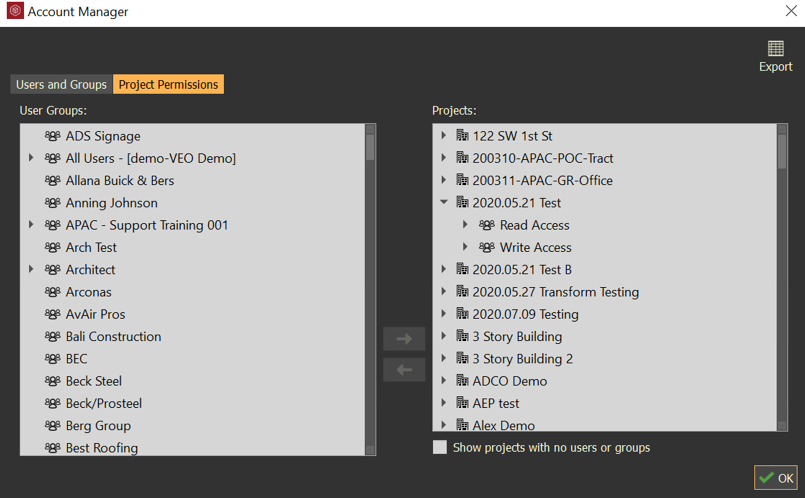The width and height of the screenshot is (805, 498).
Task: Expand the All Users demo-VEO group
Action: [x=32, y=158]
